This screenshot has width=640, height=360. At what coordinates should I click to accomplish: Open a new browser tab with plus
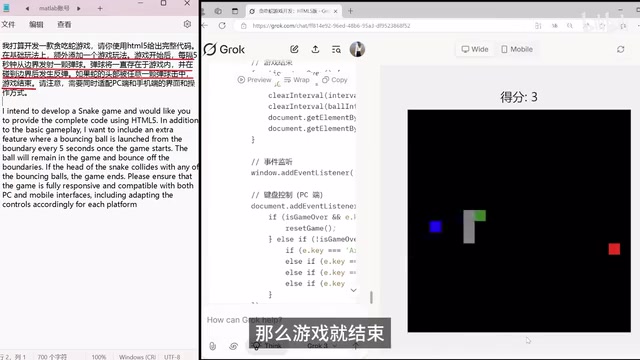350,11
